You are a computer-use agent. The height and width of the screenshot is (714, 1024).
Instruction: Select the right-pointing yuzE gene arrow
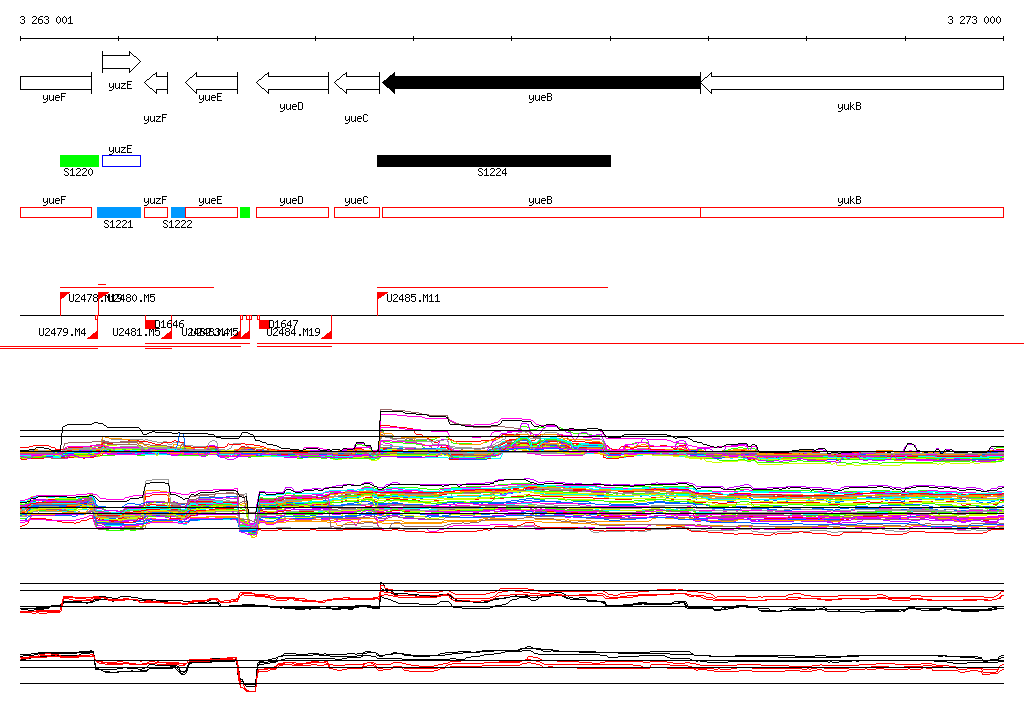tap(121, 62)
